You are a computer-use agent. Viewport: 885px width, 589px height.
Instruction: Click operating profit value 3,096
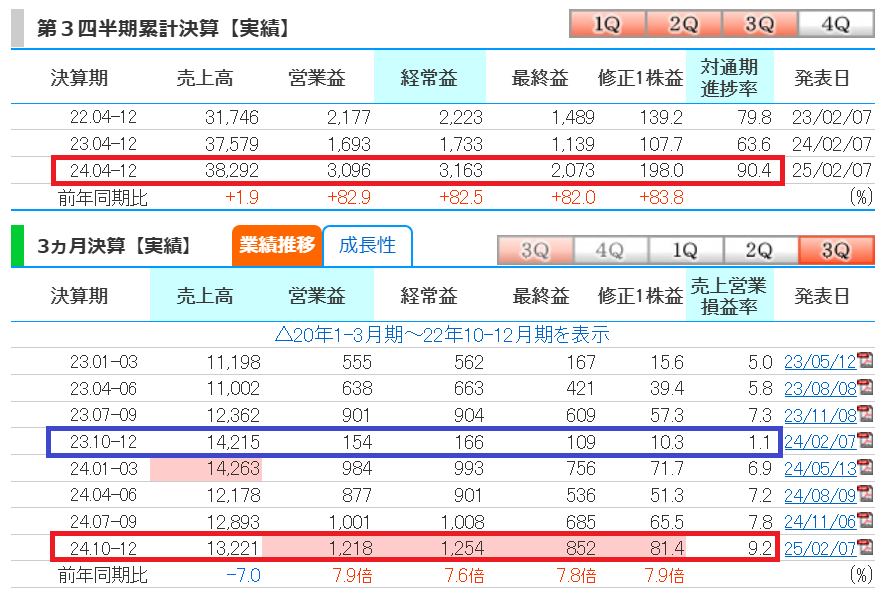click(x=349, y=170)
